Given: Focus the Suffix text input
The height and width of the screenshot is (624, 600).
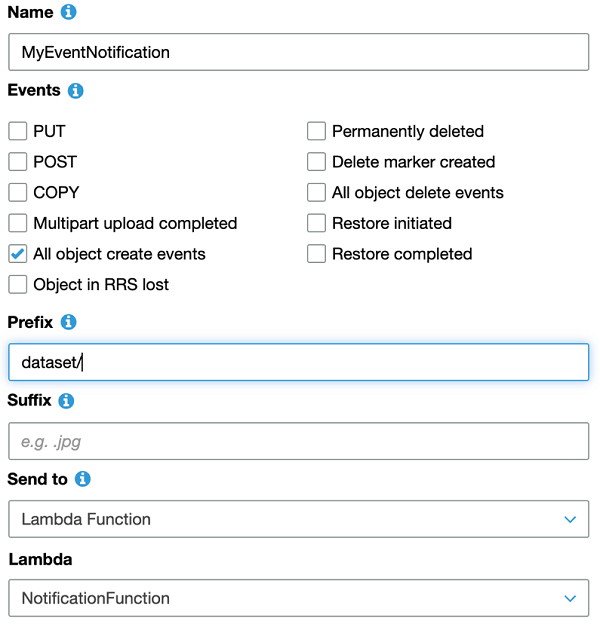Looking at the screenshot, I should [x=298, y=440].
